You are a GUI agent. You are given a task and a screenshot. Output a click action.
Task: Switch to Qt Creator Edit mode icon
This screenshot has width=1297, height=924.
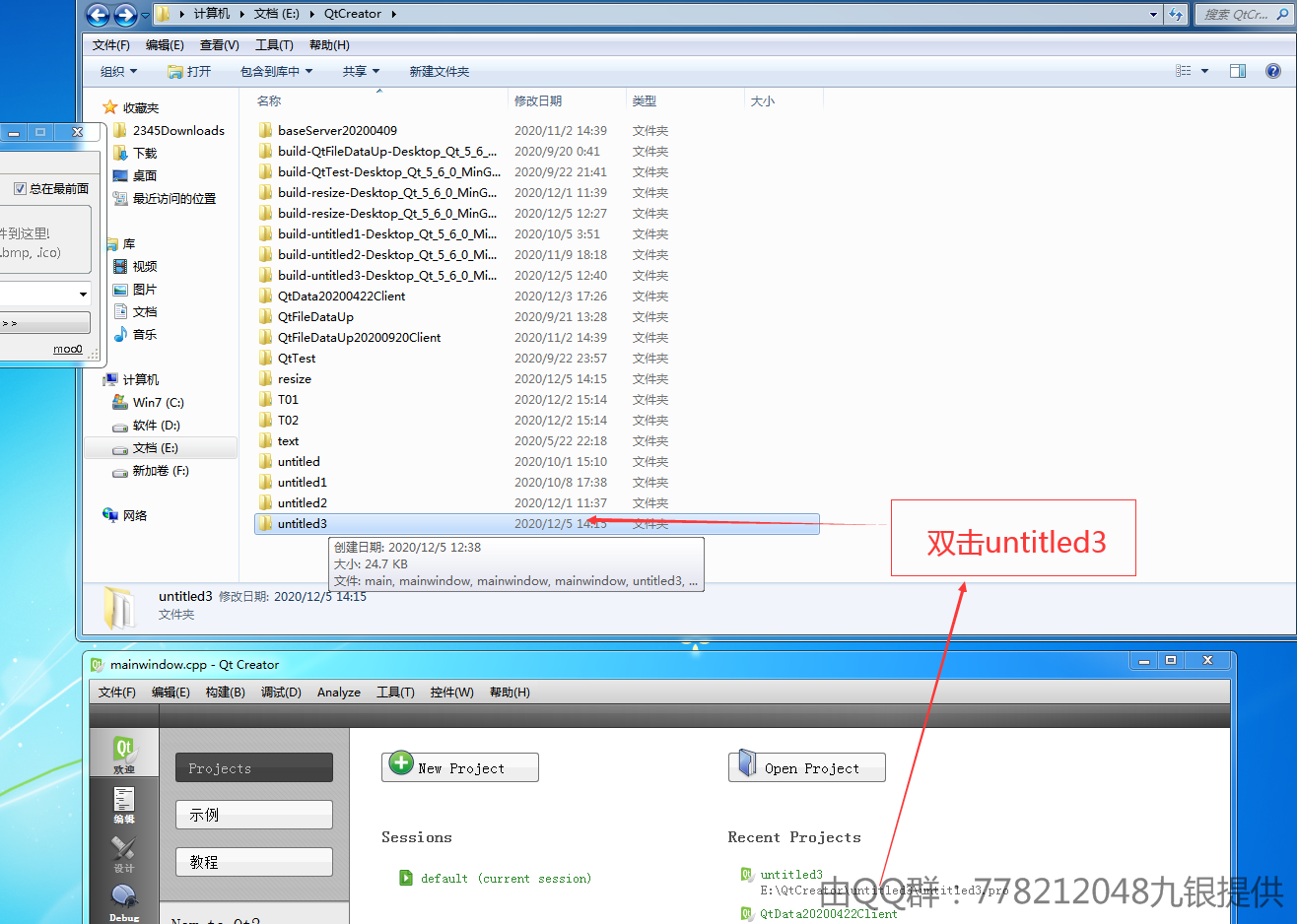124,804
